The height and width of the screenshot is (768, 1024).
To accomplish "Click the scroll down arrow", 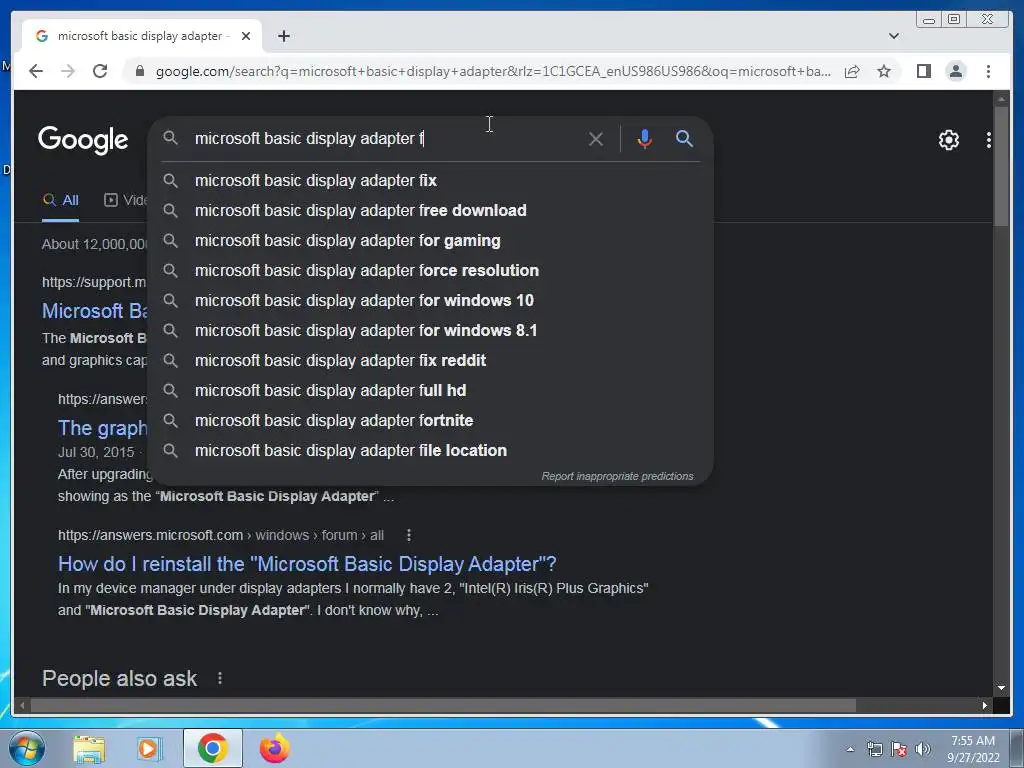I will [x=1001, y=688].
